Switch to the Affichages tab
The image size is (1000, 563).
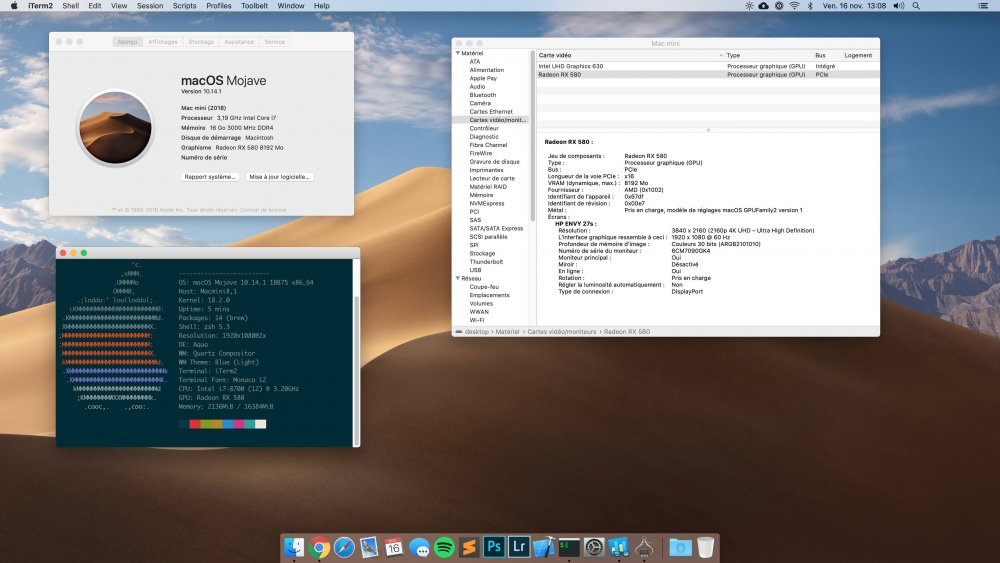(x=163, y=42)
